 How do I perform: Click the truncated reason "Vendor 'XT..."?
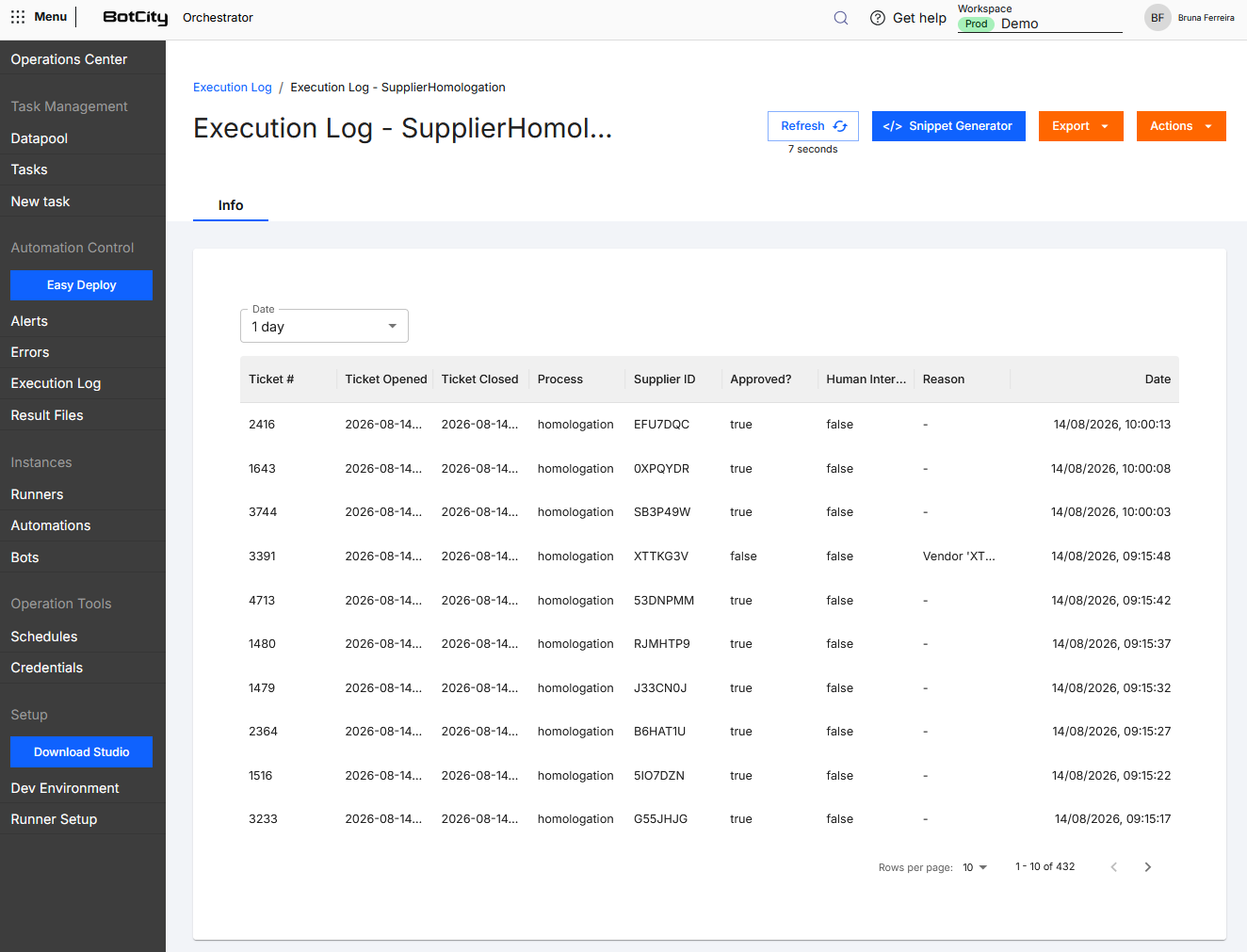[x=959, y=557]
